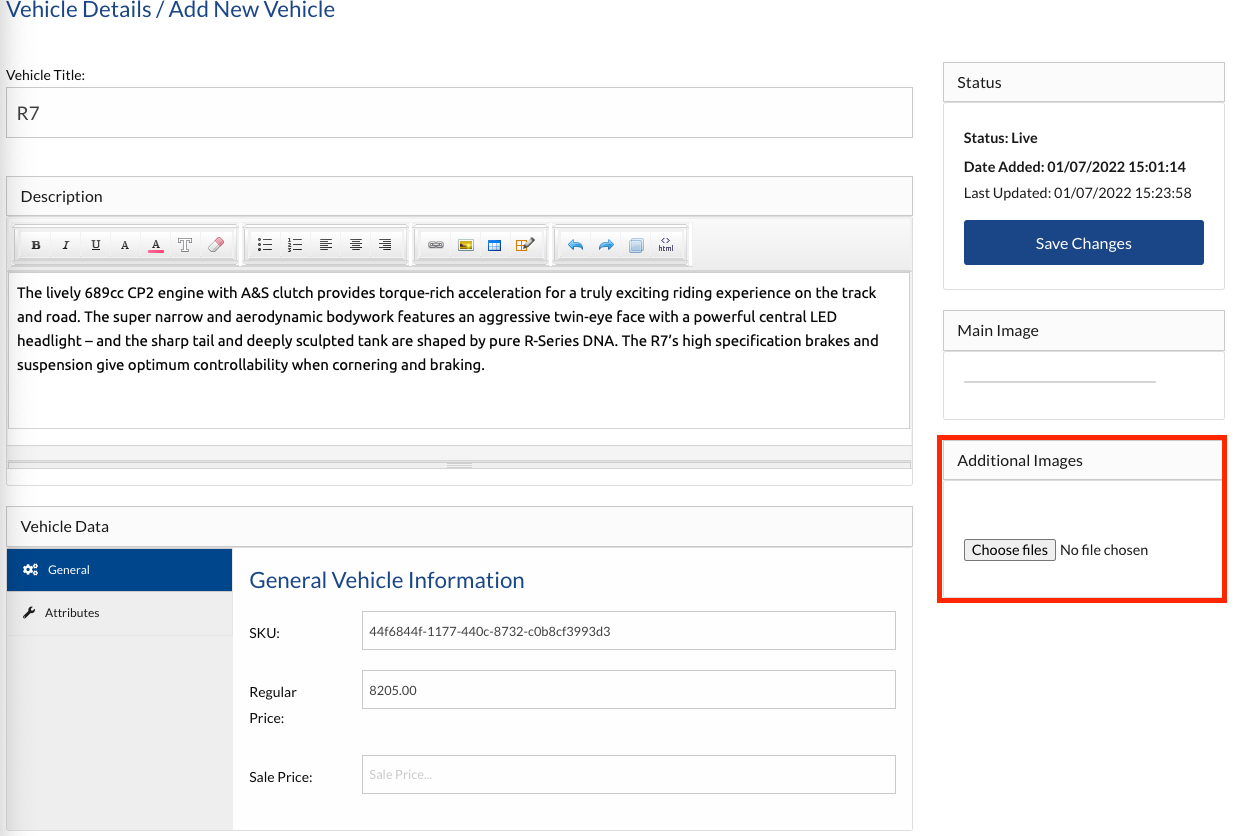
Task: Toggle bold formatting in the description editor
Action: 36,245
